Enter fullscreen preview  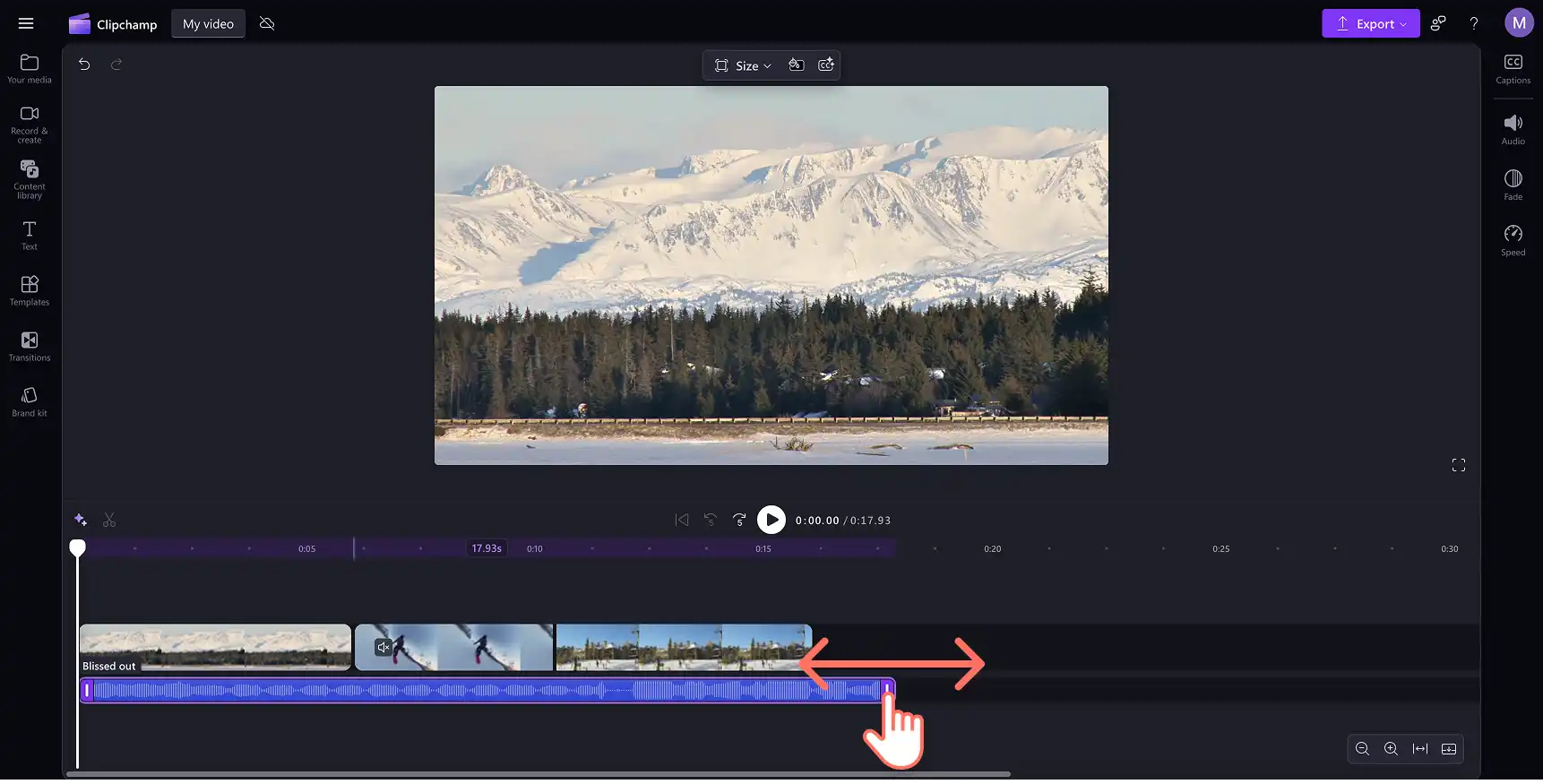click(x=1459, y=465)
